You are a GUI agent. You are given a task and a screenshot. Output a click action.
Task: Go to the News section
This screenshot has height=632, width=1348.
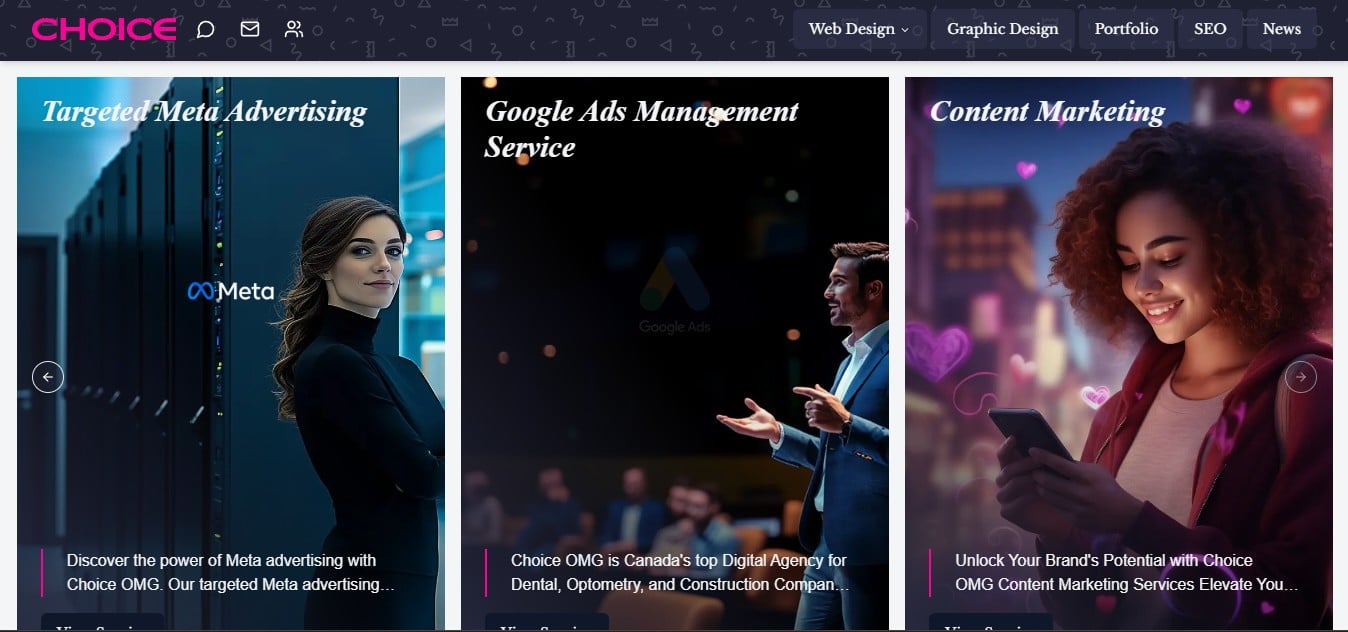pyautogui.click(x=1281, y=29)
